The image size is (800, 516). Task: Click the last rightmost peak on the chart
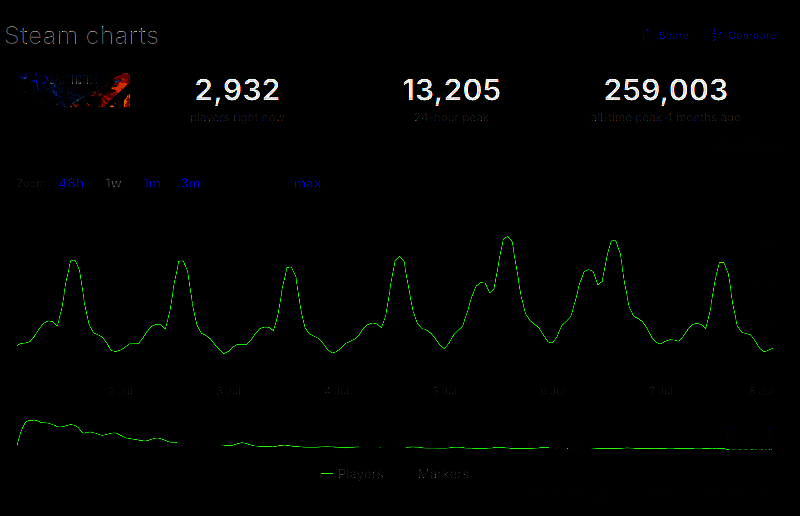point(719,263)
